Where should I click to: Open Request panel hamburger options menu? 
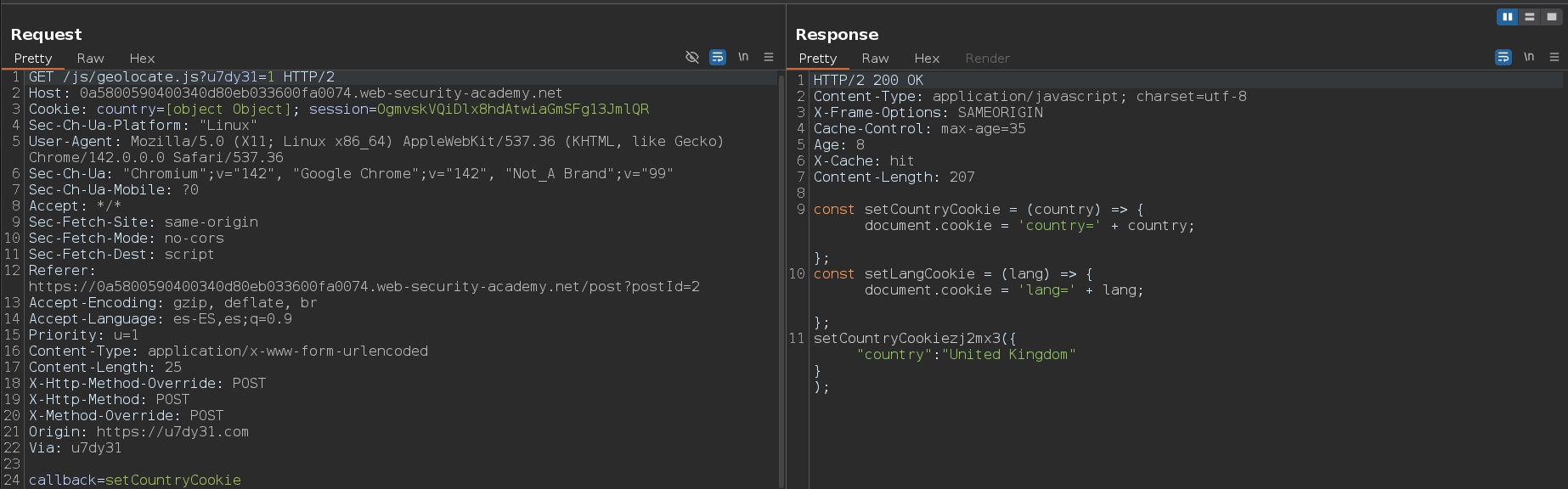[769, 57]
